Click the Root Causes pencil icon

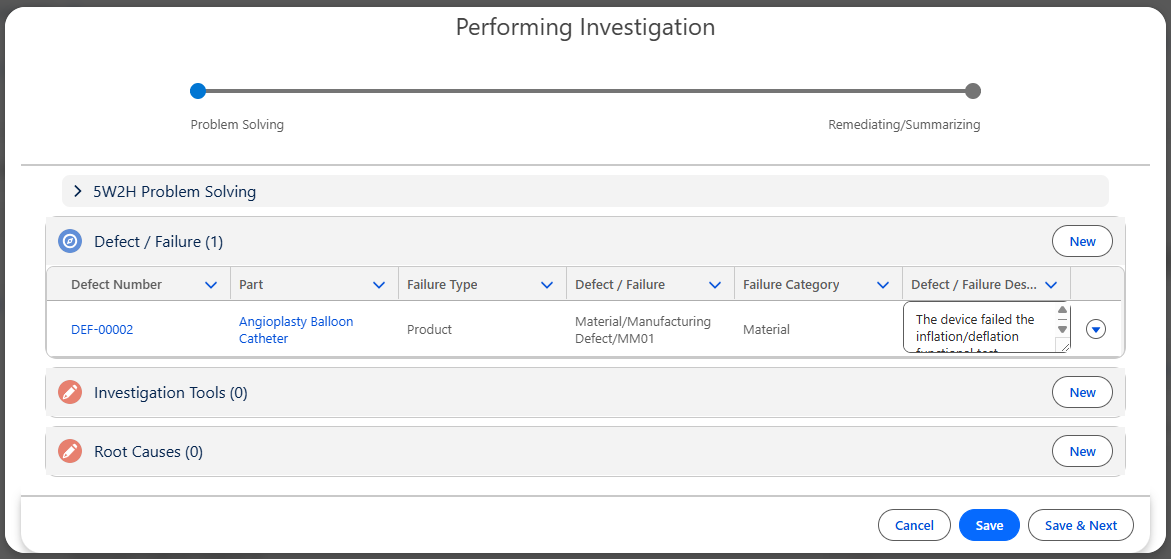point(70,452)
